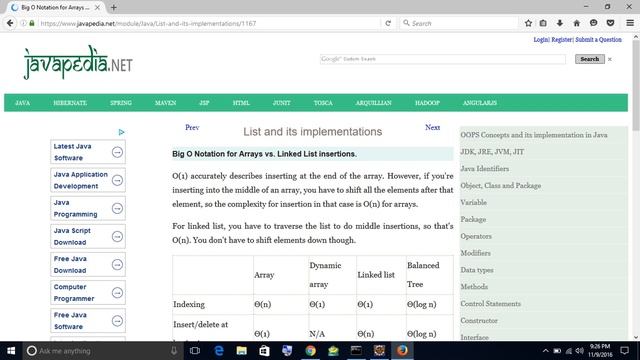Open File Explorer from taskbar
This screenshot has width=640, height=360.
pos(242,351)
